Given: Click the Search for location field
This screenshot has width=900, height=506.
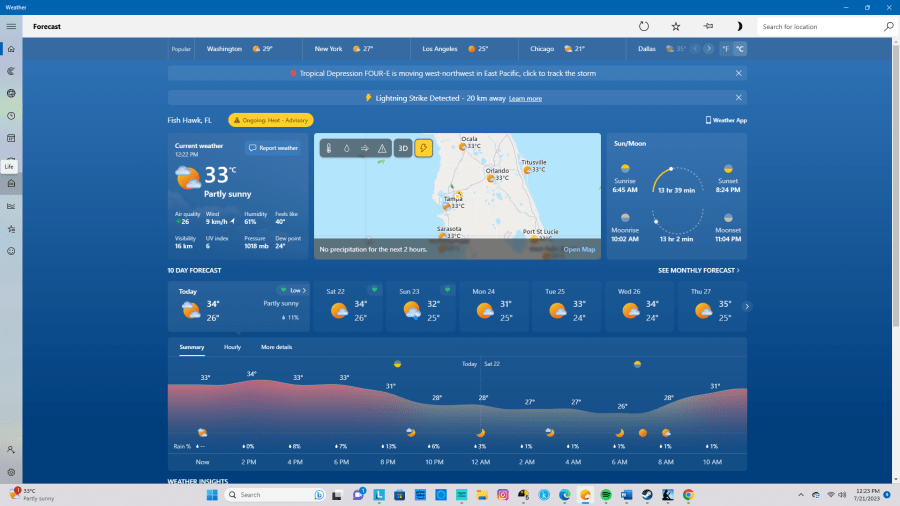Looking at the screenshot, I should pyautogui.click(x=820, y=26).
